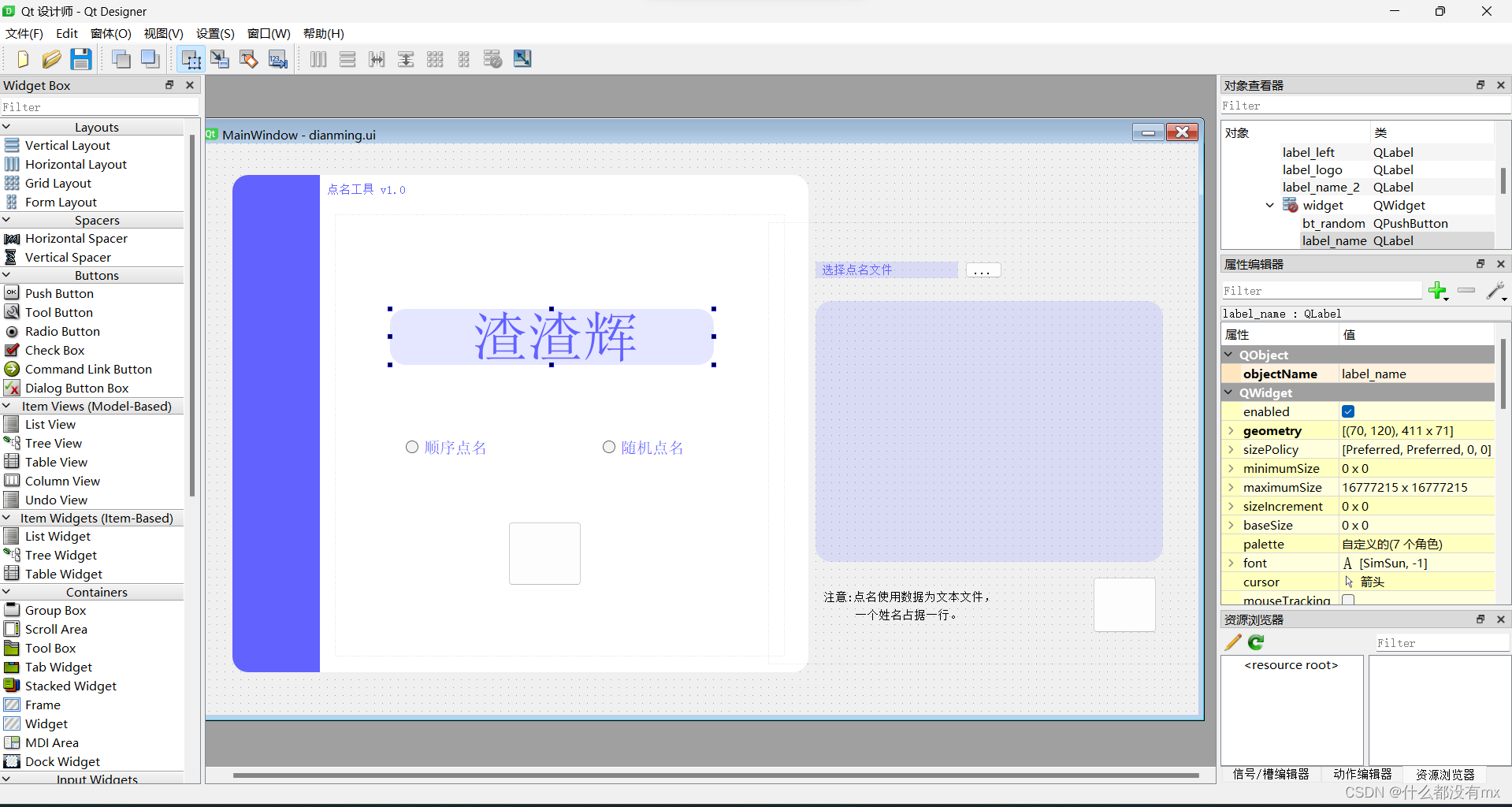Viewport: 1512px width, 807px height.
Task: Collapse the Layouts category in Widget Box
Action: click(6, 127)
